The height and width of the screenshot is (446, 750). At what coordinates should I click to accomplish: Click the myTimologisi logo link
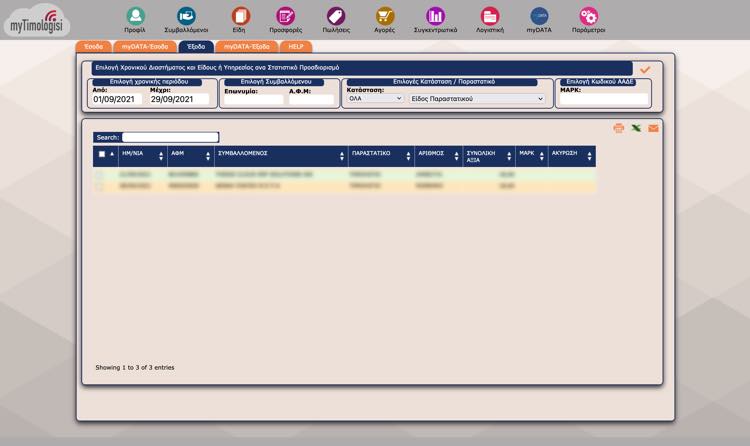[x=37, y=22]
